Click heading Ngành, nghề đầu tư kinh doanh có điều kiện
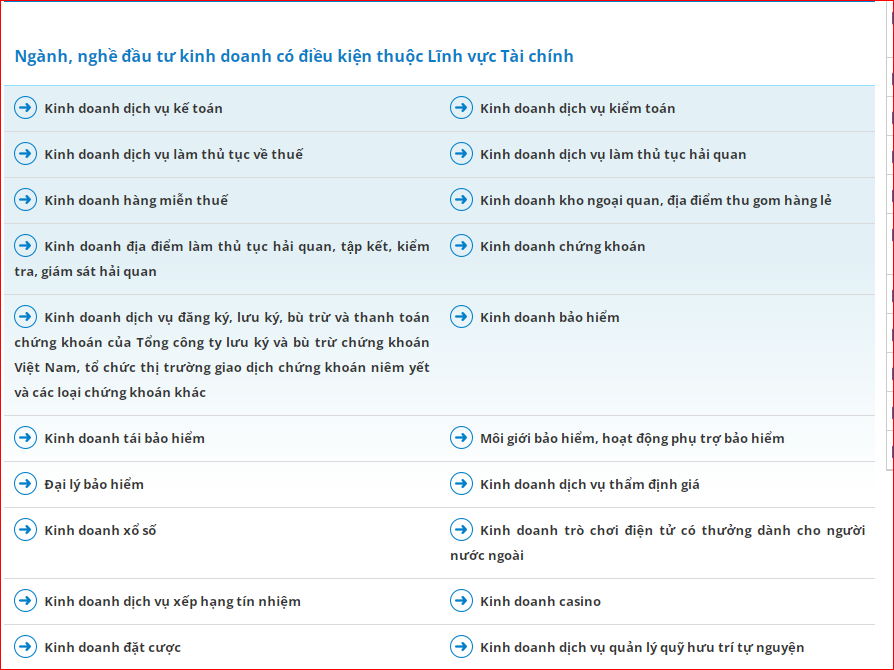Viewport: 894px width, 670px height. pyautogui.click(x=294, y=56)
